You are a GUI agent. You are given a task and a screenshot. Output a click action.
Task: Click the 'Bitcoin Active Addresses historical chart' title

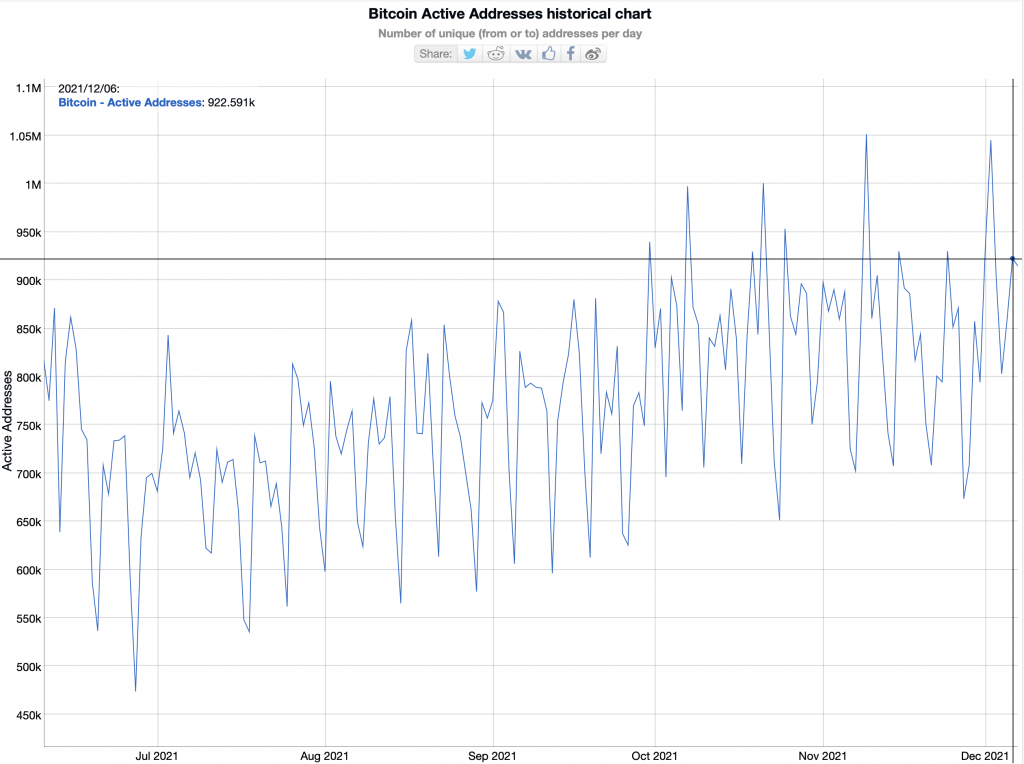point(510,14)
